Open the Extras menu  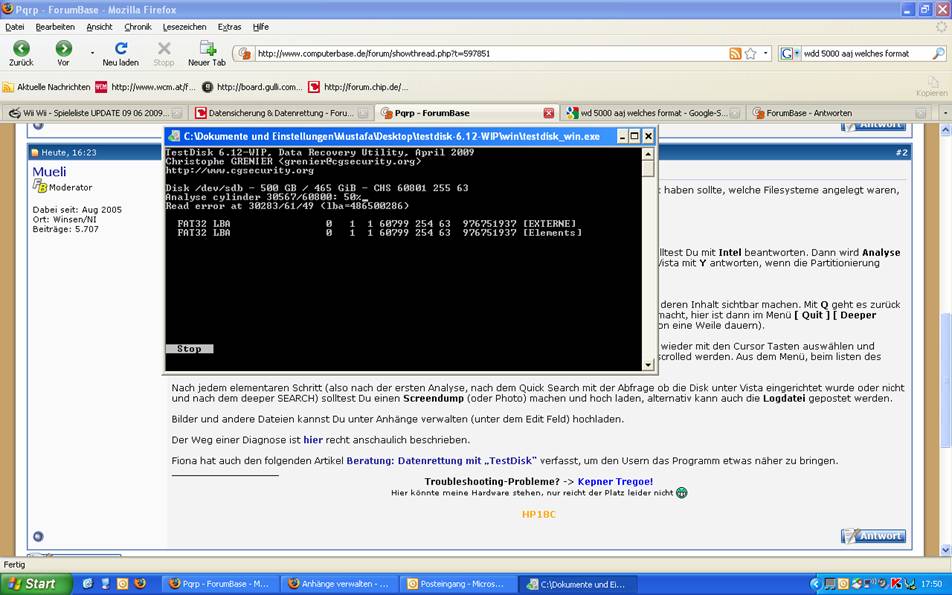point(230,27)
